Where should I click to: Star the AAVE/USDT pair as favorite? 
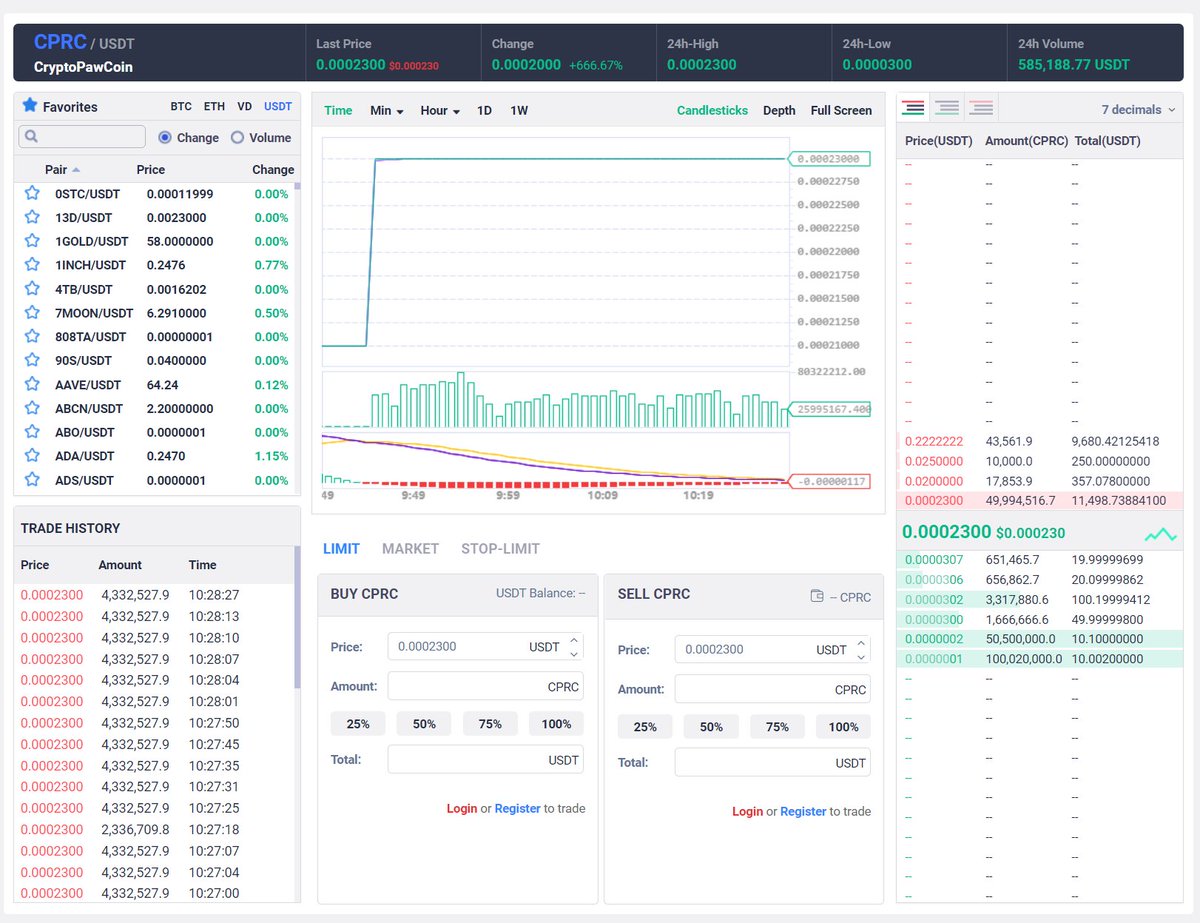pyautogui.click(x=32, y=384)
